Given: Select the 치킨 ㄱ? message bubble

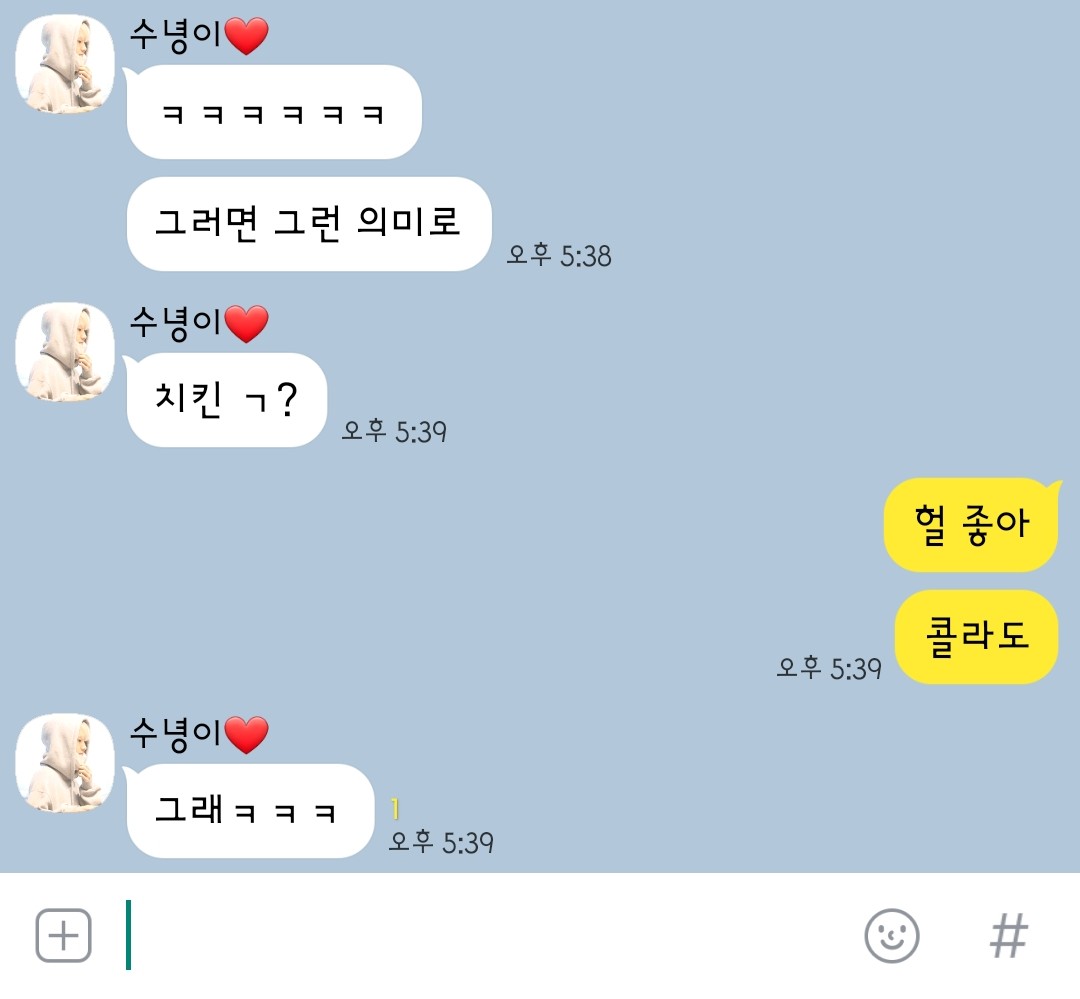Looking at the screenshot, I should (x=225, y=400).
